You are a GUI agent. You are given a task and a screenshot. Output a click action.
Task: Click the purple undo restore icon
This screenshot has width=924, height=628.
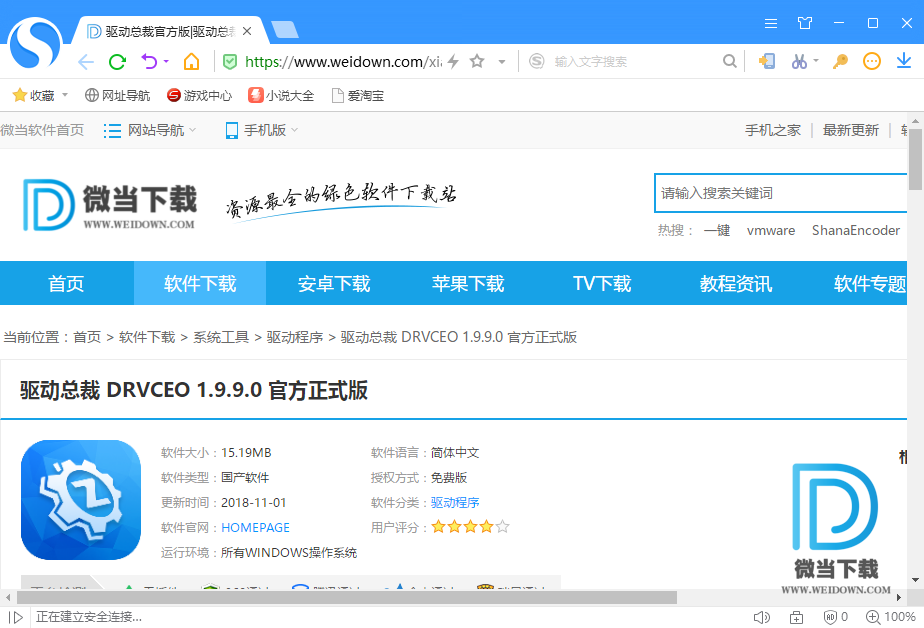pos(149,61)
